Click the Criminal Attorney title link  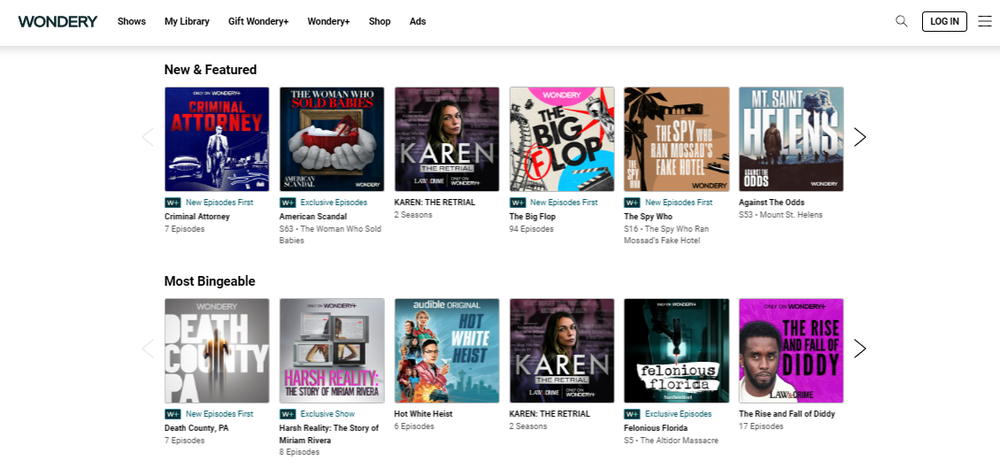(197, 217)
